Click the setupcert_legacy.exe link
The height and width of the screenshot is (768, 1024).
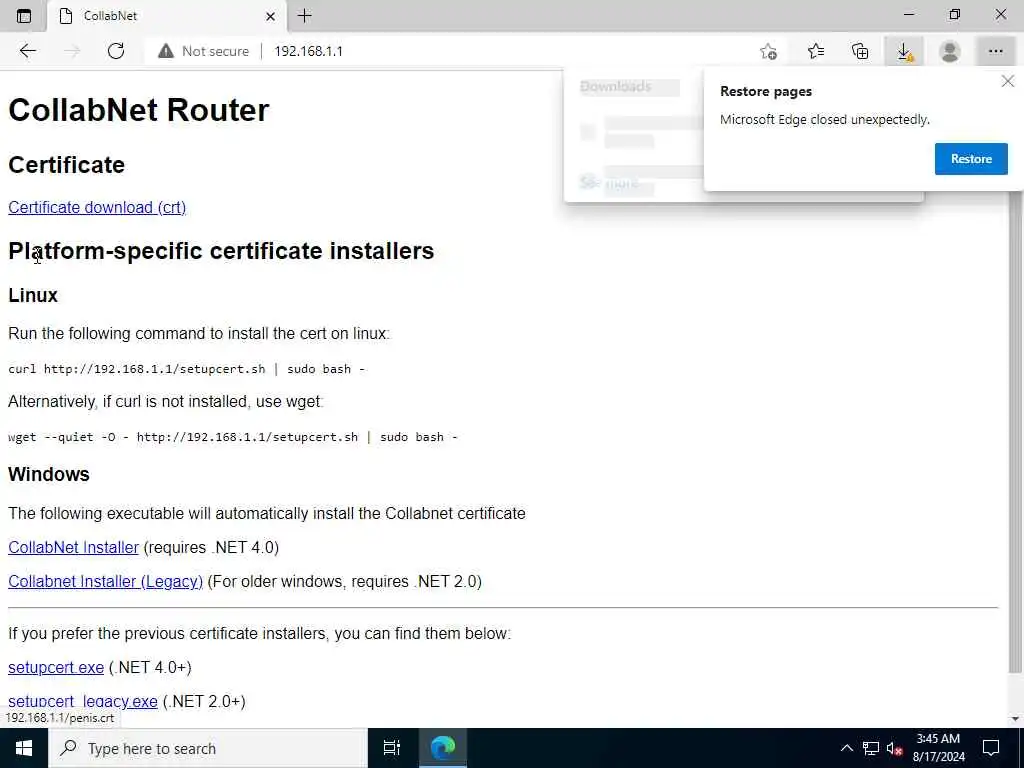[83, 701]
